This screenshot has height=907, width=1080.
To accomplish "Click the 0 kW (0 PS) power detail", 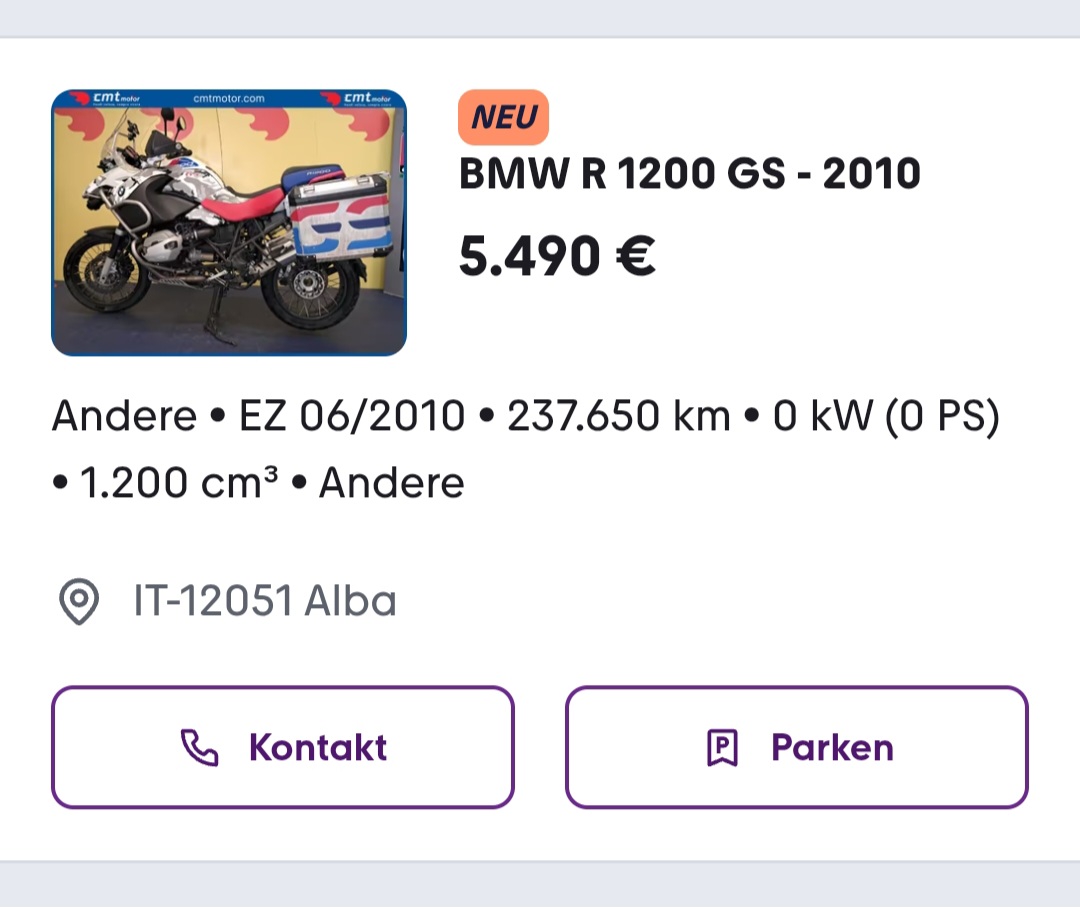I will point(886,416).
